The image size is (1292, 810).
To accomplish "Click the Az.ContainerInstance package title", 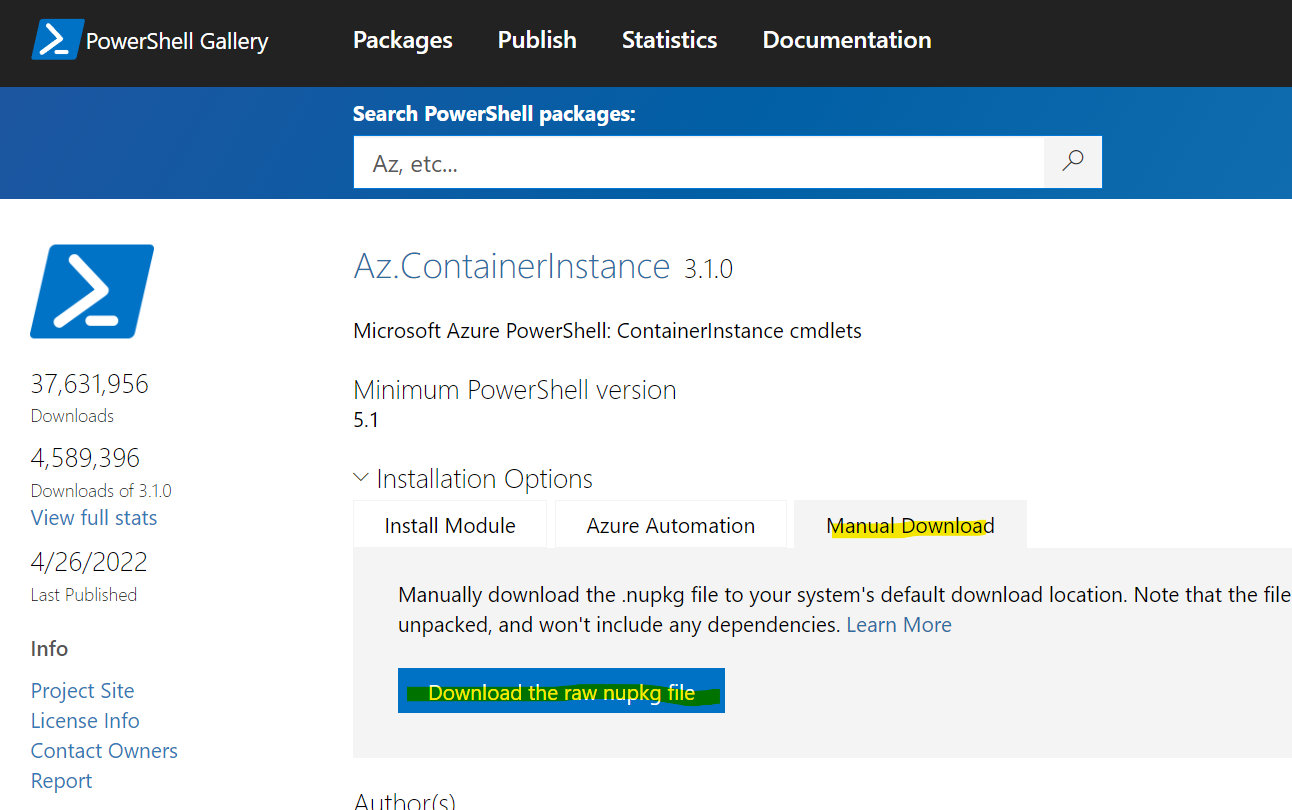I will 512,266.
